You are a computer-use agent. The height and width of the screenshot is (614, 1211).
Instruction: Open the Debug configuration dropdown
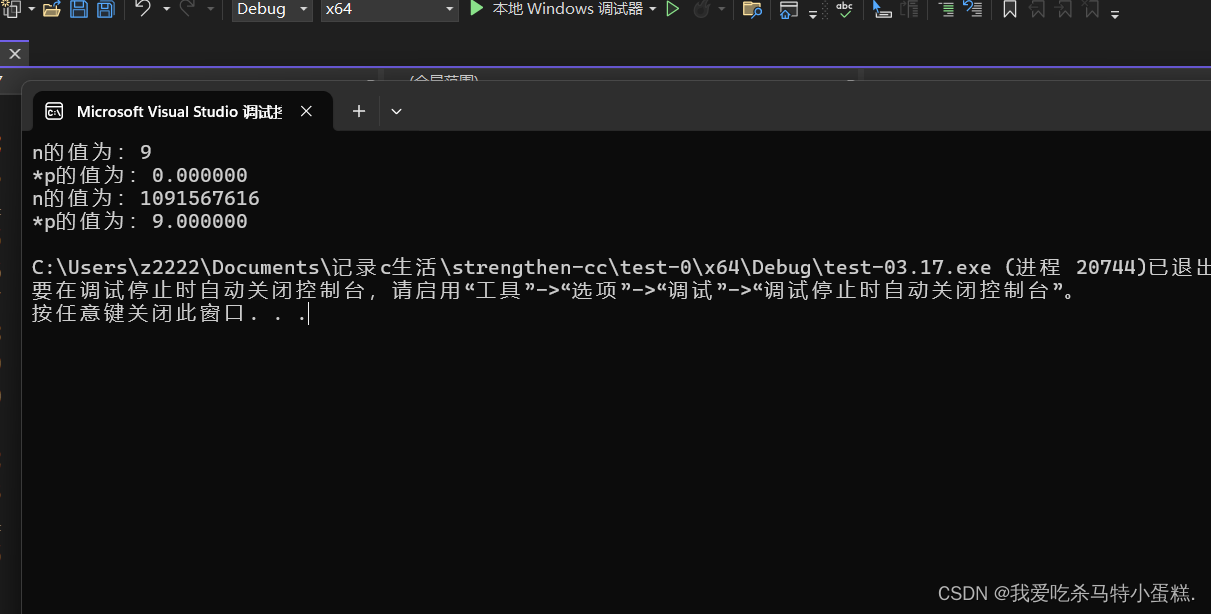(x=273, y=9)
